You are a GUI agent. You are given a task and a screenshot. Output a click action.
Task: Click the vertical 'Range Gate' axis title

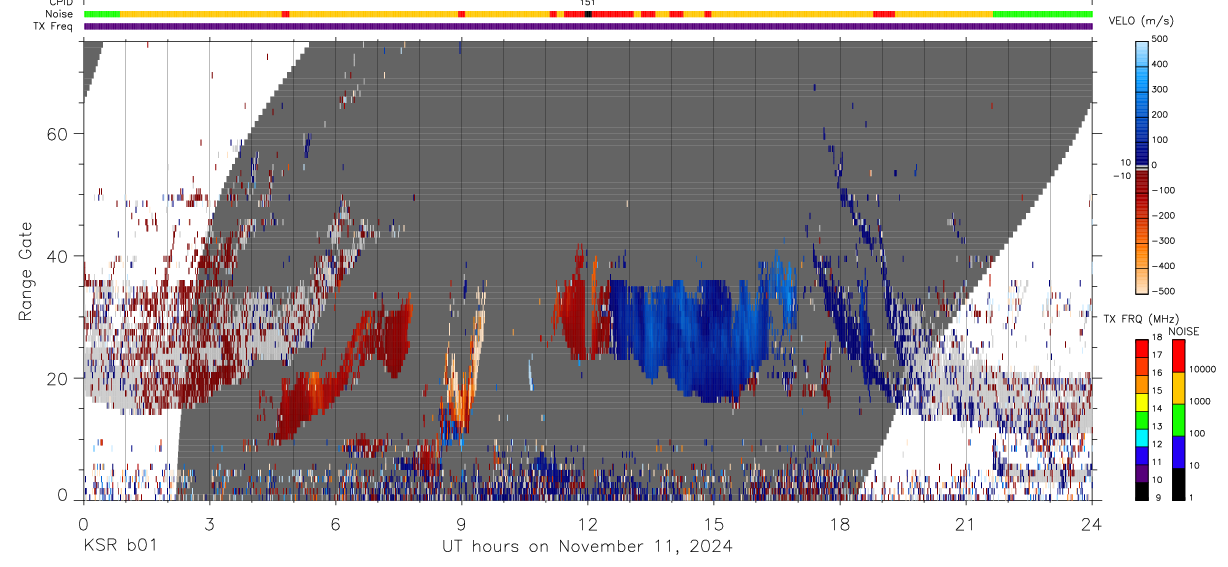(x=25, y=270)
